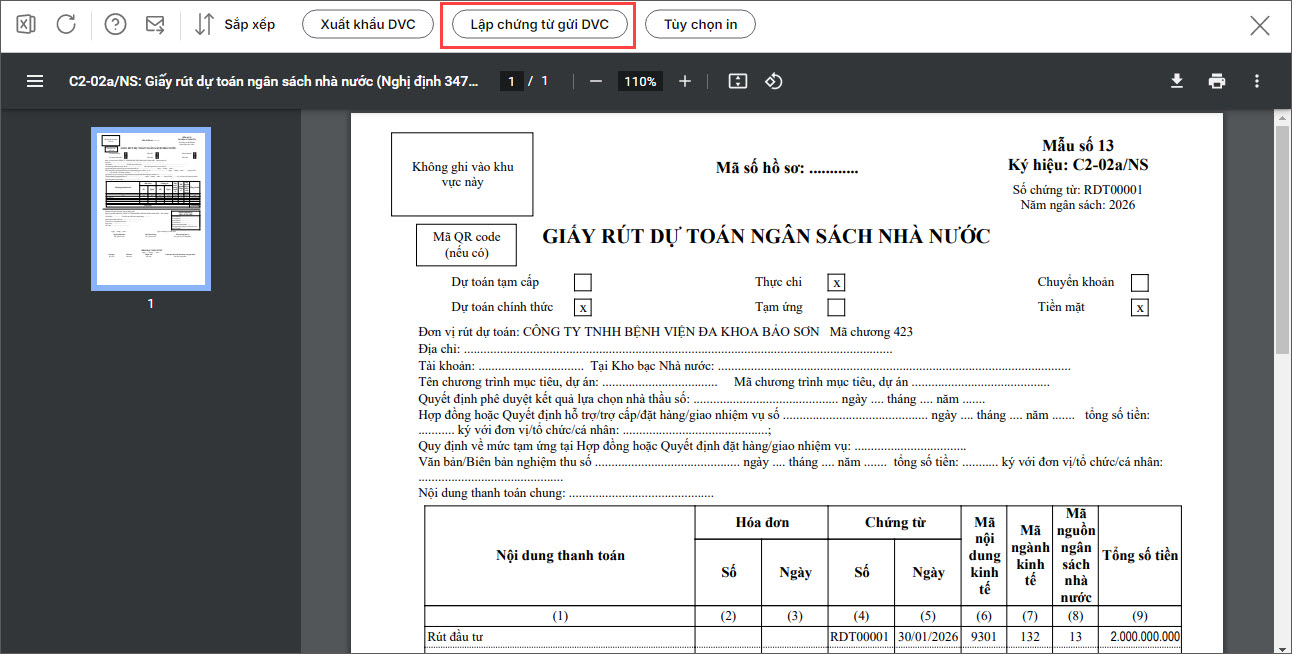Click the 132 sector code cell
Image resolution: width=1292 pixels, height=654 pixels.
(x=1030, y=636)
